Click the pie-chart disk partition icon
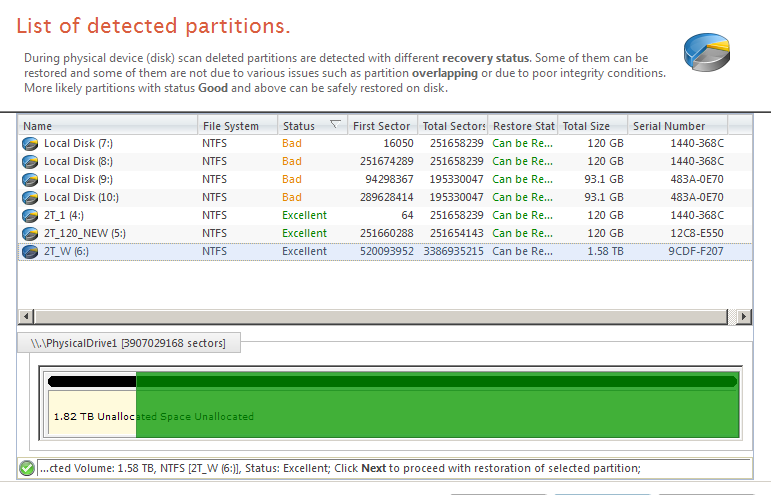This screenshot has height=495, width=771. [707, 52]
